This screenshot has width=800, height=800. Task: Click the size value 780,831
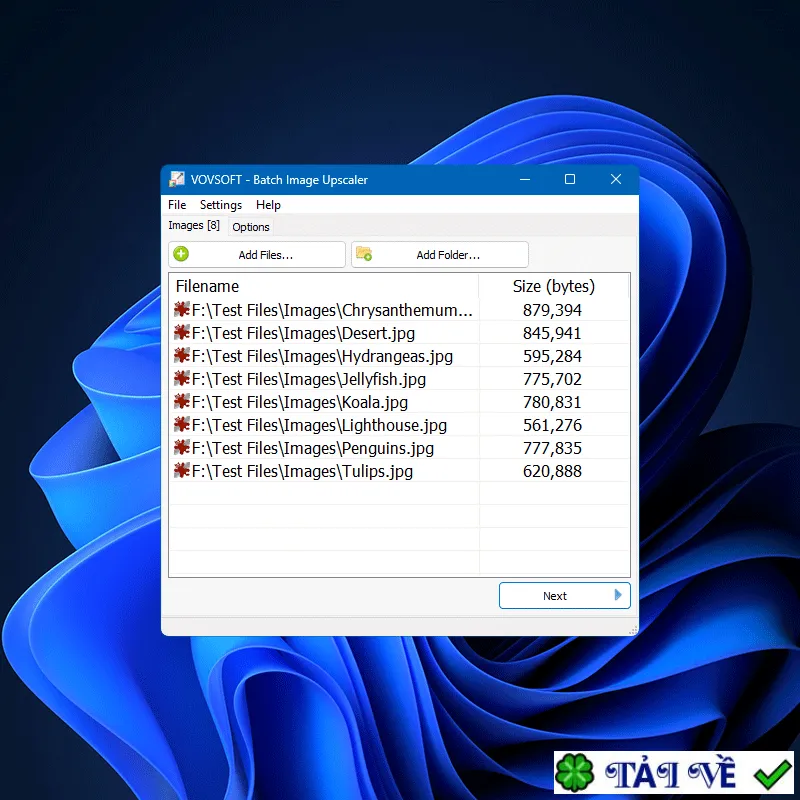[x=552, y=402]
